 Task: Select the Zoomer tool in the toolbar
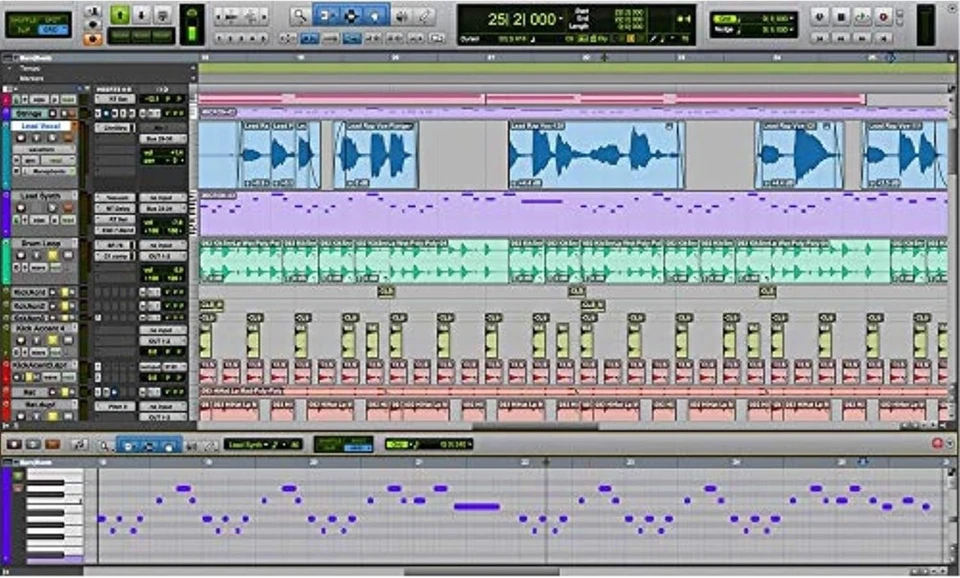(299, 15)
